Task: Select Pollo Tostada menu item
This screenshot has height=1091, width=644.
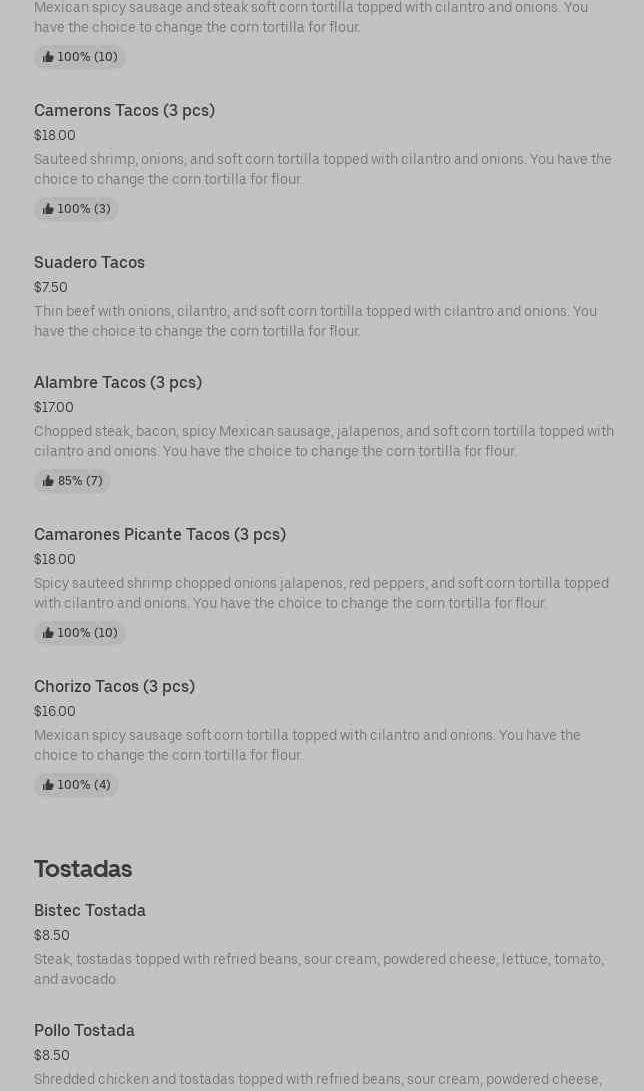Action: click(84, 1030)
